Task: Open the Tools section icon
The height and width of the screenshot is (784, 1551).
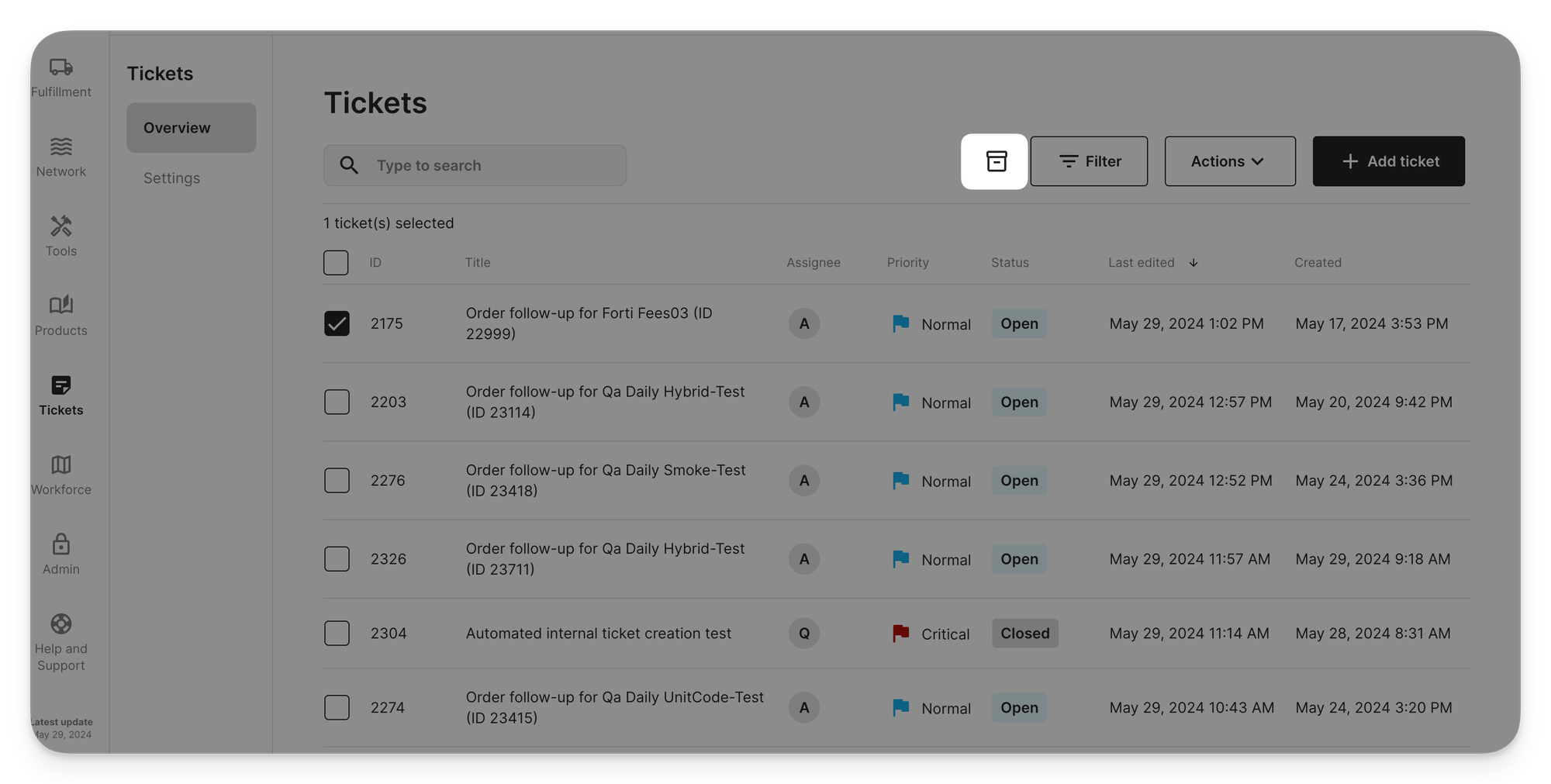Action: pyautogui.click(x=61, y=226)
